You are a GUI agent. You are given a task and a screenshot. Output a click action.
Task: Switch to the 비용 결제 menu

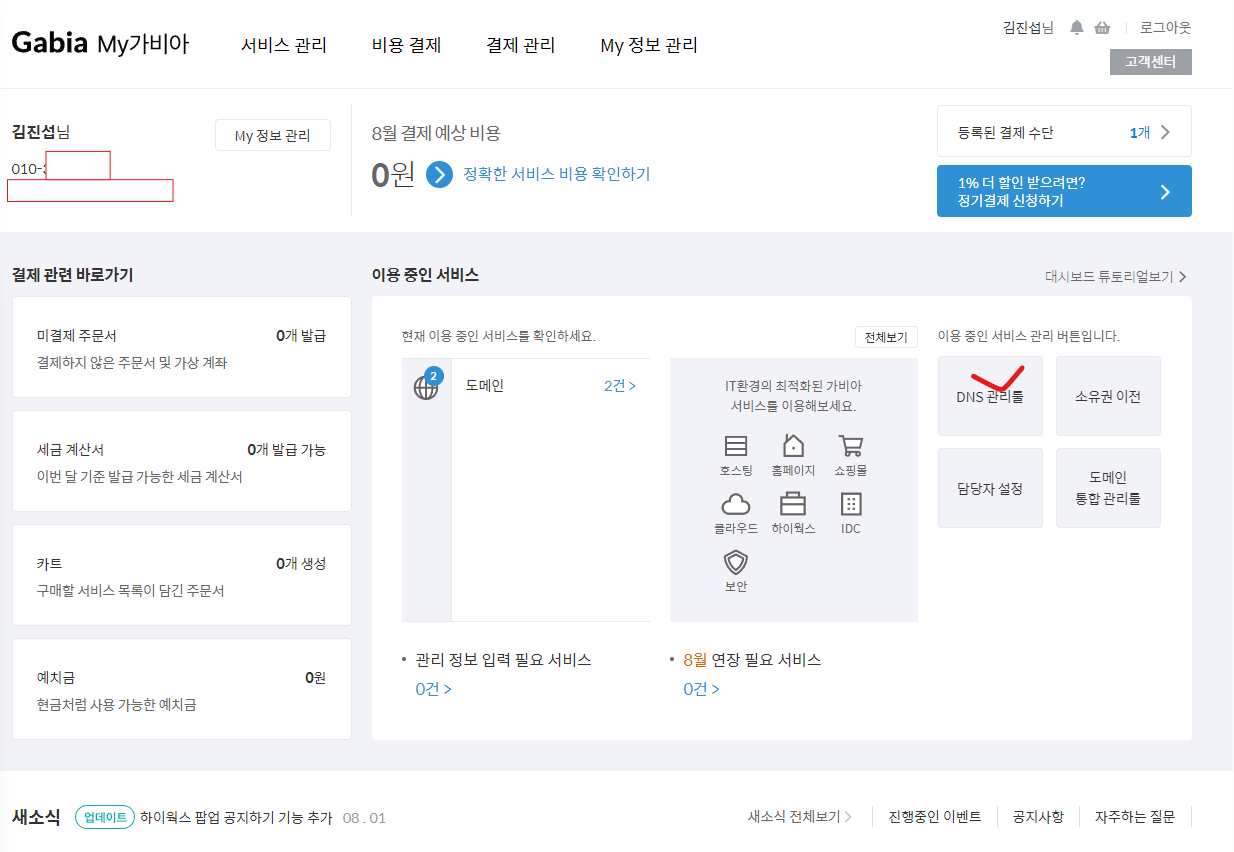click(x=406, y=44)
